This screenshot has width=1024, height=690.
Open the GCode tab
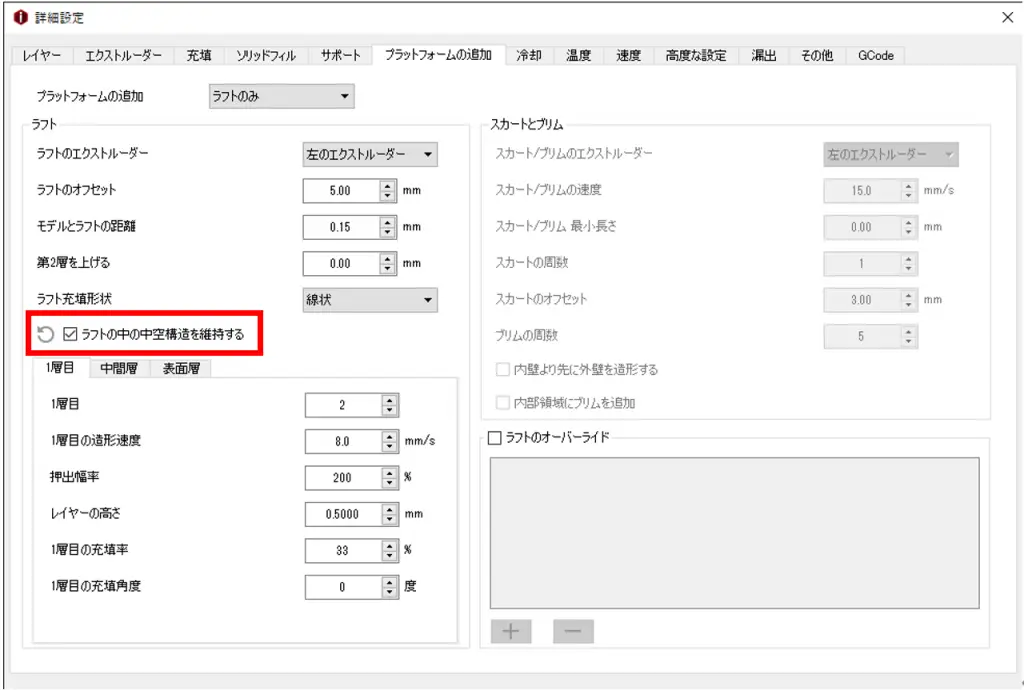[x=875, y=56]
